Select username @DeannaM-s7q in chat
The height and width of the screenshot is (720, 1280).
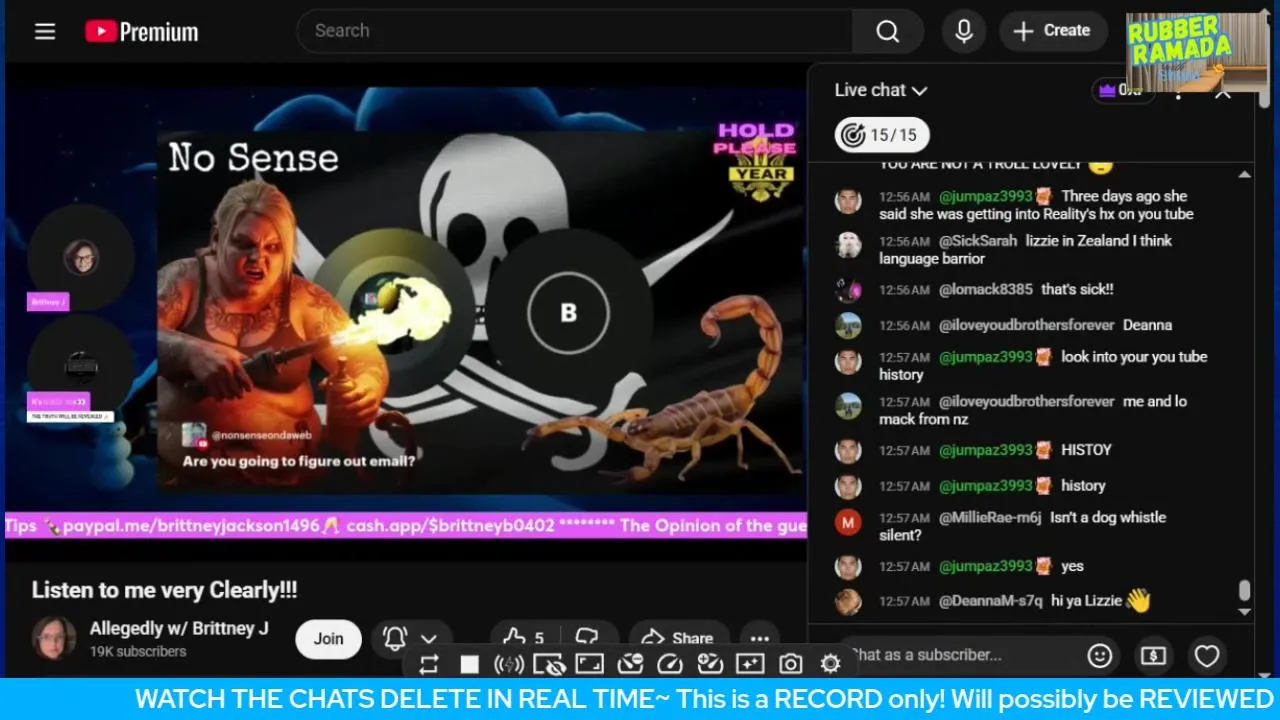pyautogui.click(x=990, y=601)
